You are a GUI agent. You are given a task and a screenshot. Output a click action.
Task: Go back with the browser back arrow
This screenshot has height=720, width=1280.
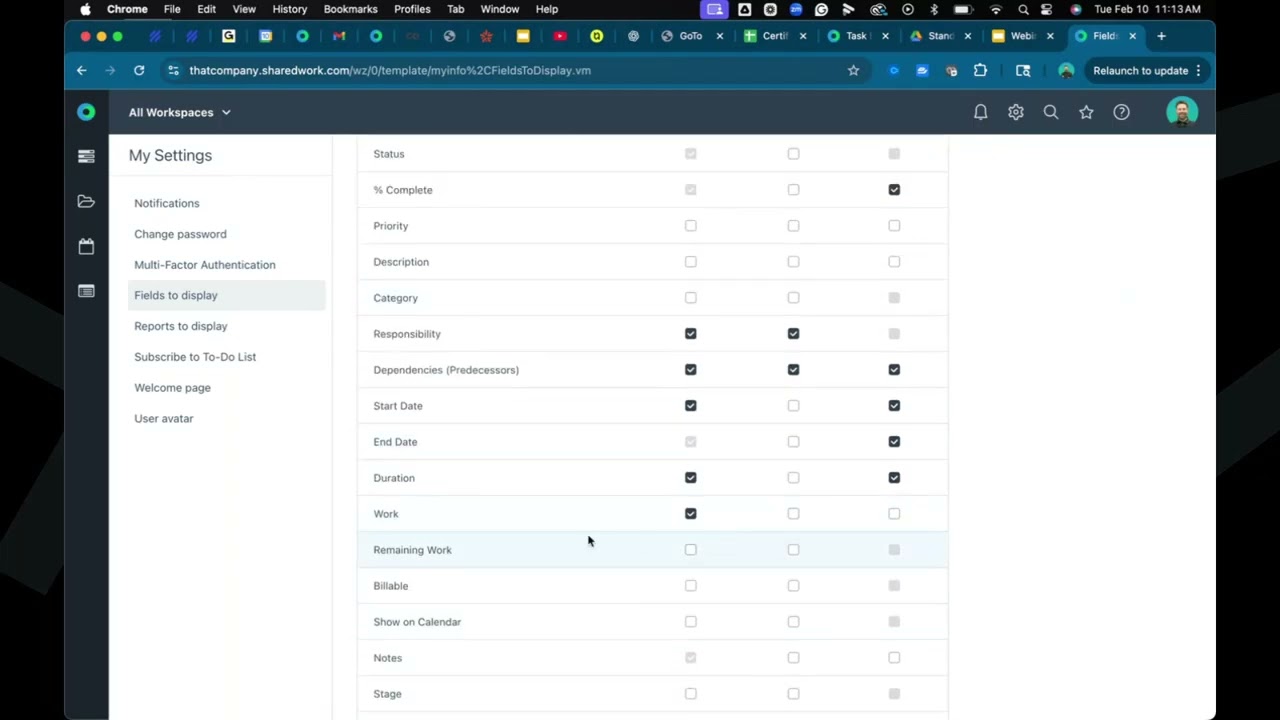(82, 70)
